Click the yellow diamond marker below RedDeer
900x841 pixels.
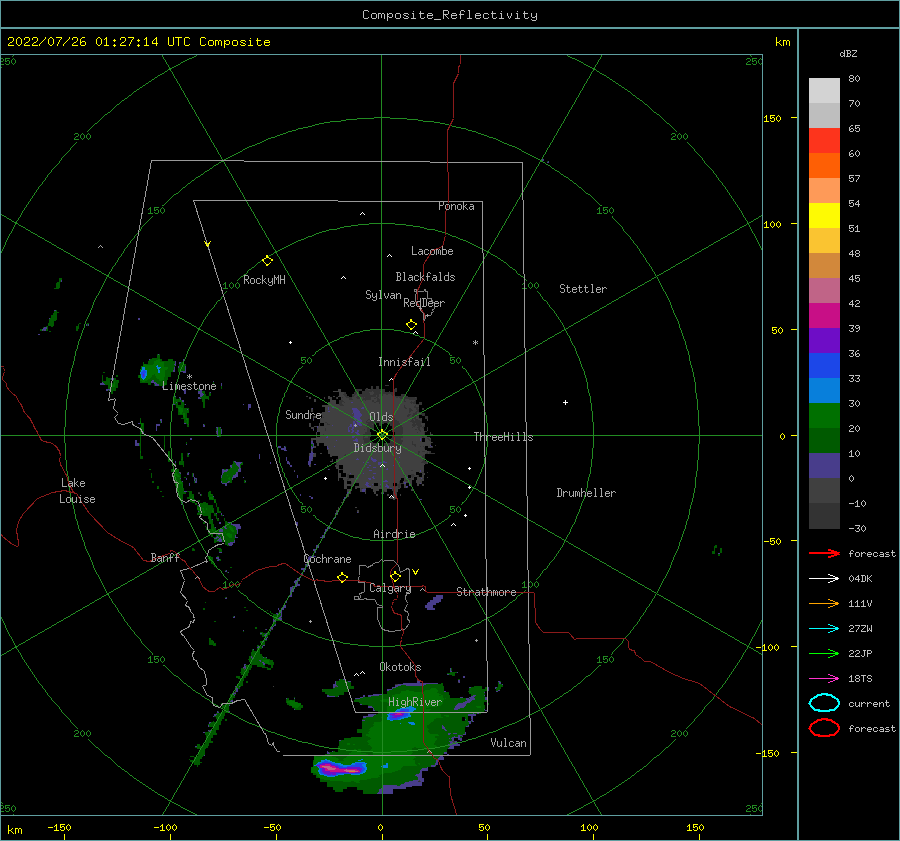pyautogui.click(x=411, y=325)
